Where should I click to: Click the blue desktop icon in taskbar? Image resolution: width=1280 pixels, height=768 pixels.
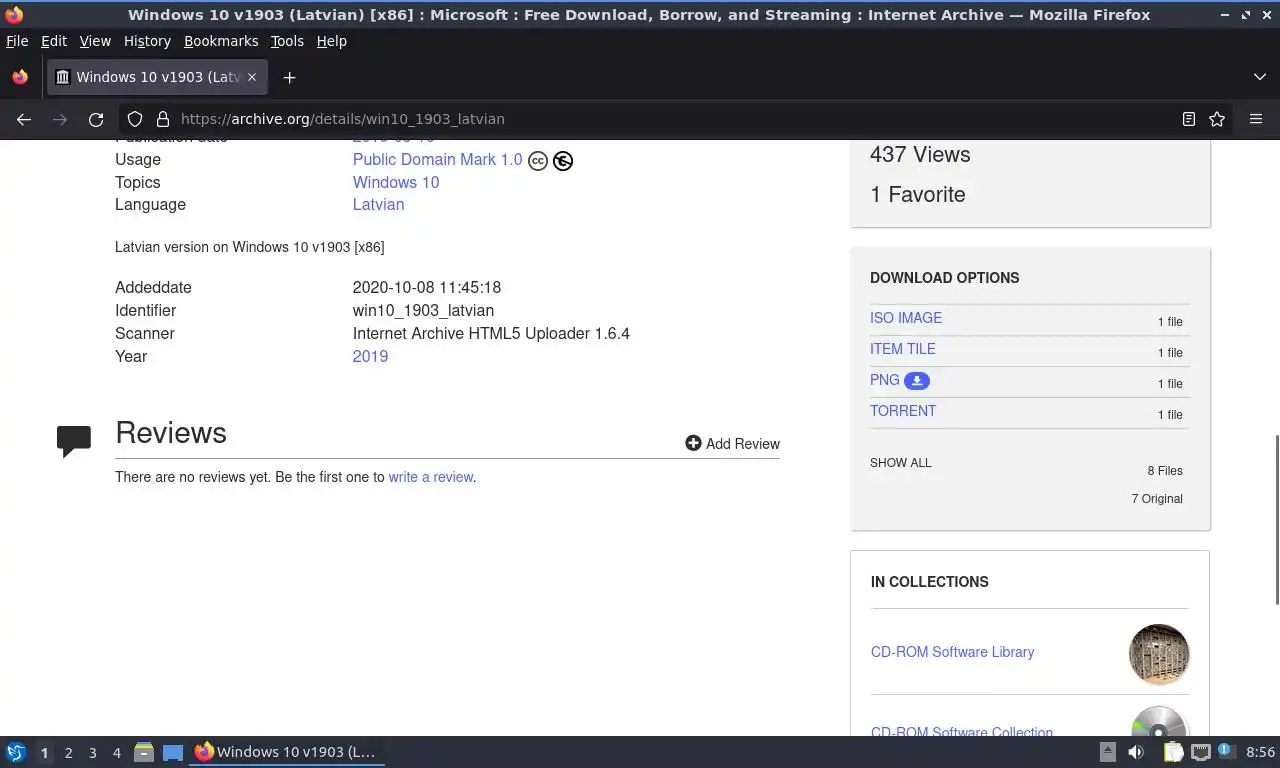[x=173, y=752]
